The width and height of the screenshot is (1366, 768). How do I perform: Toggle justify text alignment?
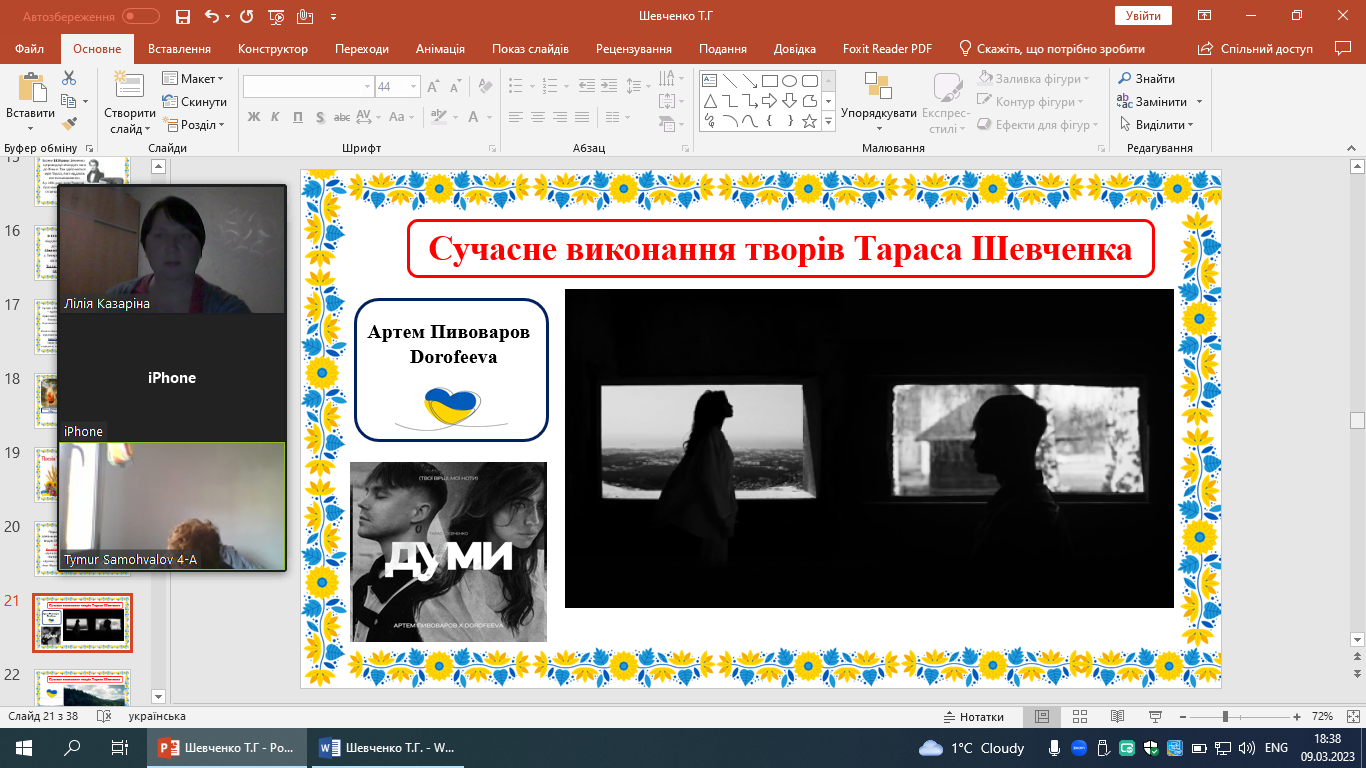point(584,117)
